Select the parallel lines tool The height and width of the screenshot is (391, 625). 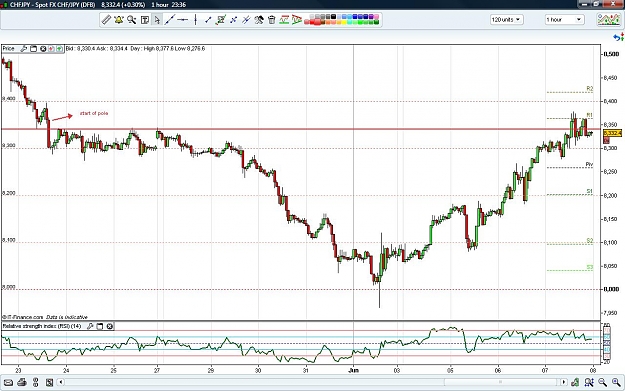click(x=246, y=20)
